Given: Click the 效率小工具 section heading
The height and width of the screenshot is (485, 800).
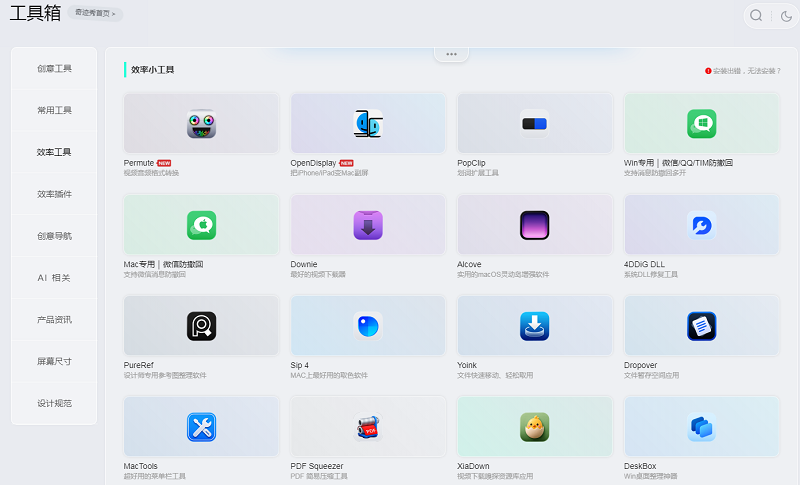Looking at the screenshot, I should click(x=153, y=70).
